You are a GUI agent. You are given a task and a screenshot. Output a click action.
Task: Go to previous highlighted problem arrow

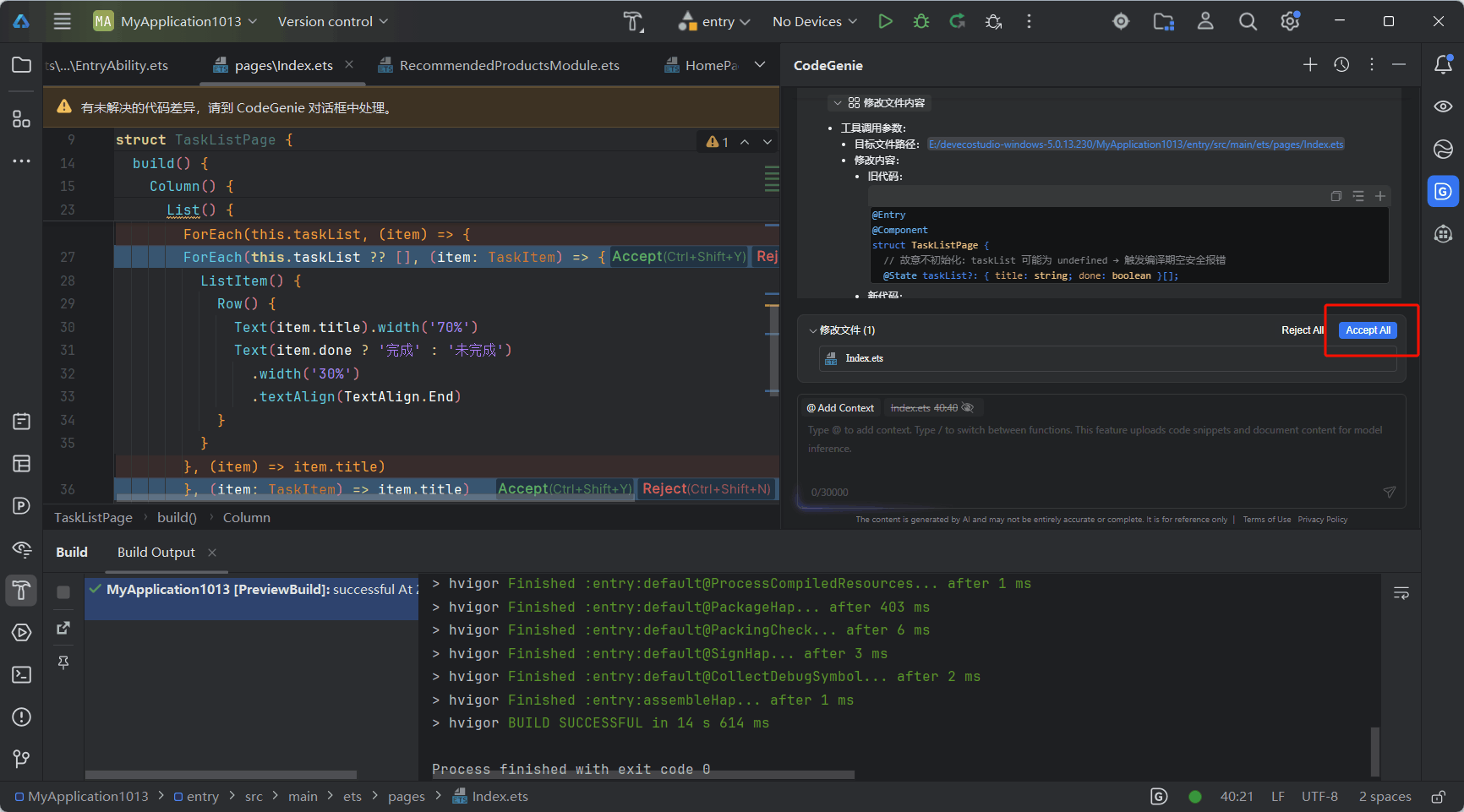click(745, 142)
